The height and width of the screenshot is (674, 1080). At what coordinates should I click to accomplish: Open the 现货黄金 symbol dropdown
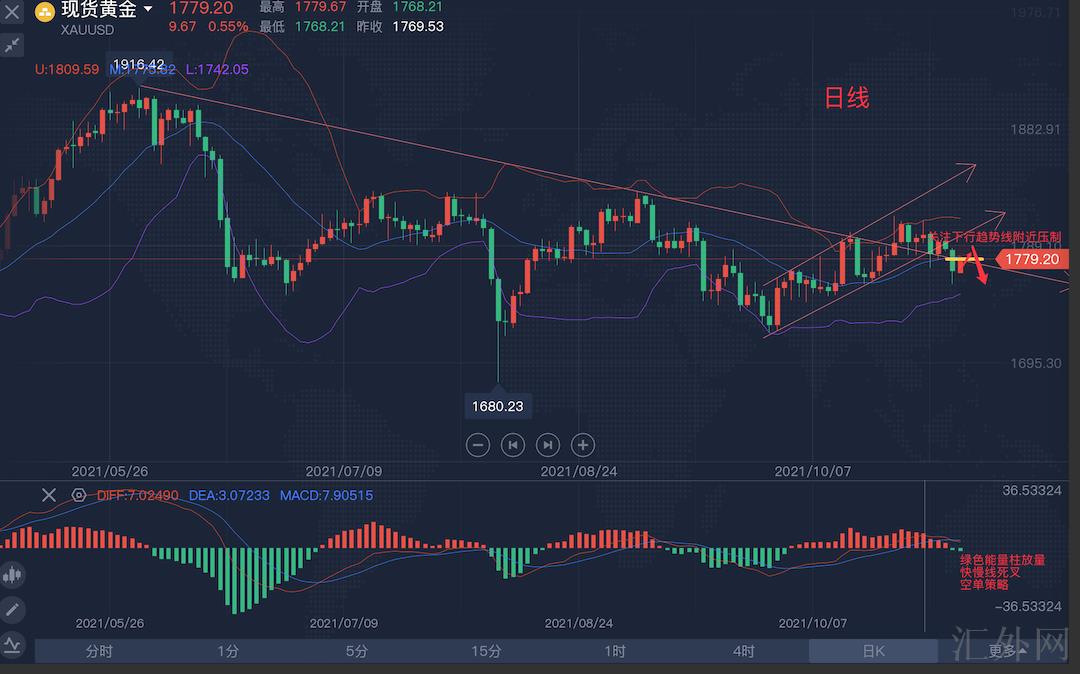149,10
